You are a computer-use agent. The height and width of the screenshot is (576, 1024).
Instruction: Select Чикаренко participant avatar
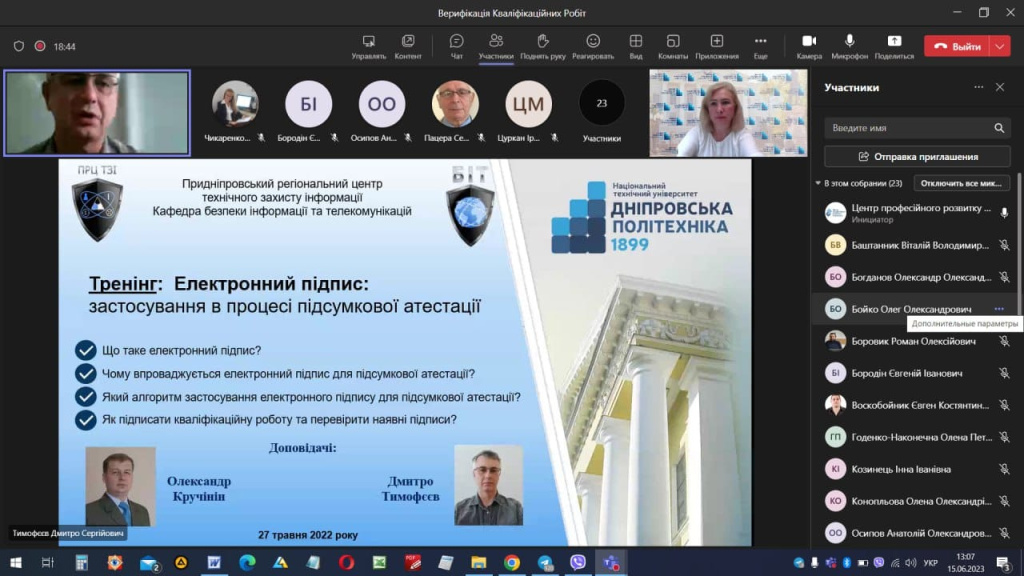235,103
